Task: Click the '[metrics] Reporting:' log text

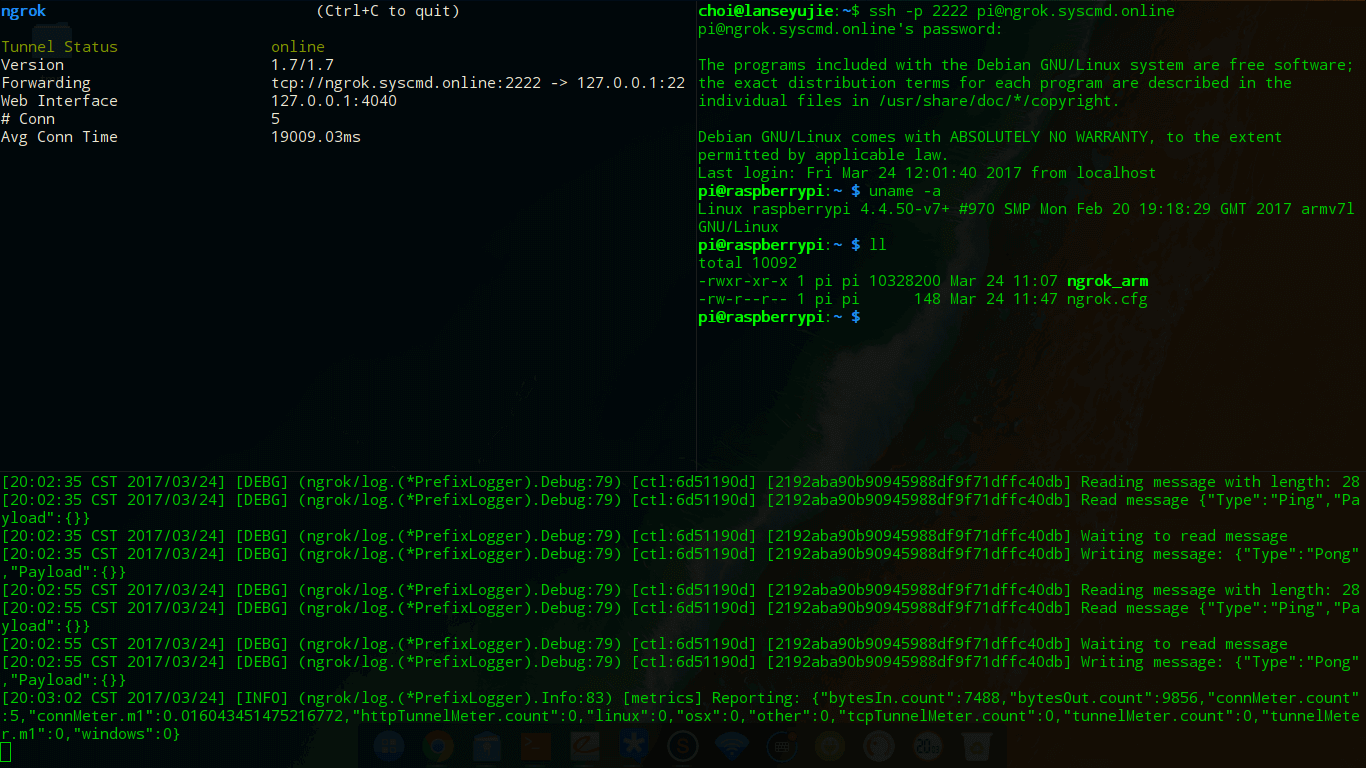Action: [x=711, y=698]
